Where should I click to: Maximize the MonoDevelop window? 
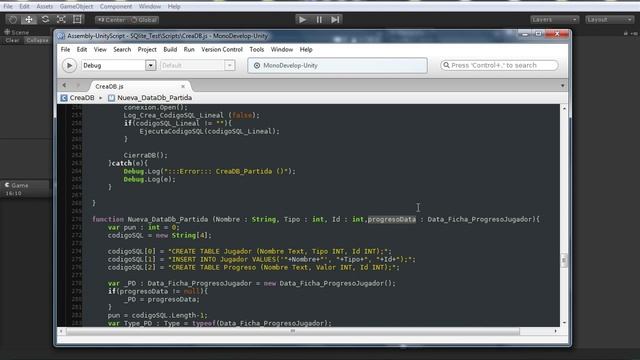tap(538, 34)
